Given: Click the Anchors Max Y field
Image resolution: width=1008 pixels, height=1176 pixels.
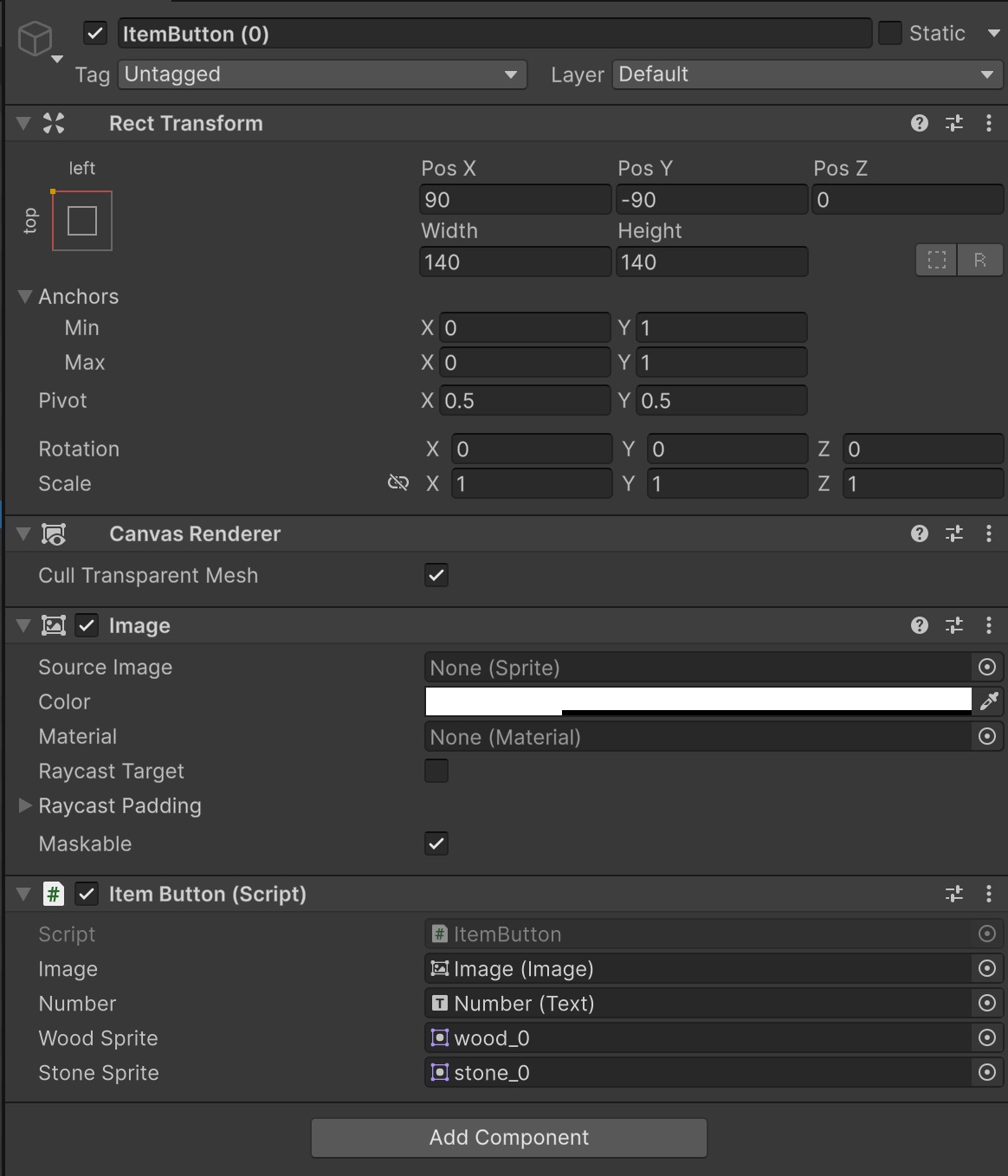Looking at the screenshot, I should click(721, 363).
